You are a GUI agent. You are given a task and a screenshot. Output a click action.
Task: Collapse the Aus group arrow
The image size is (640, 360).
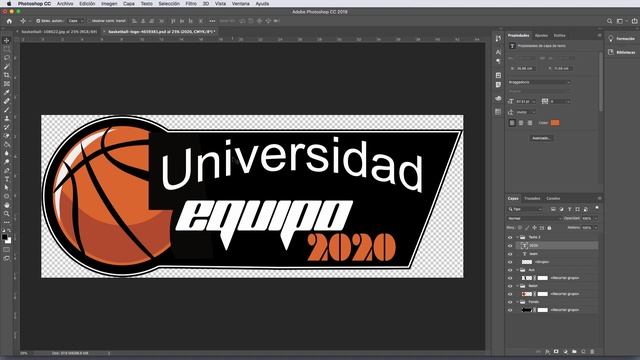pos(518,270)
